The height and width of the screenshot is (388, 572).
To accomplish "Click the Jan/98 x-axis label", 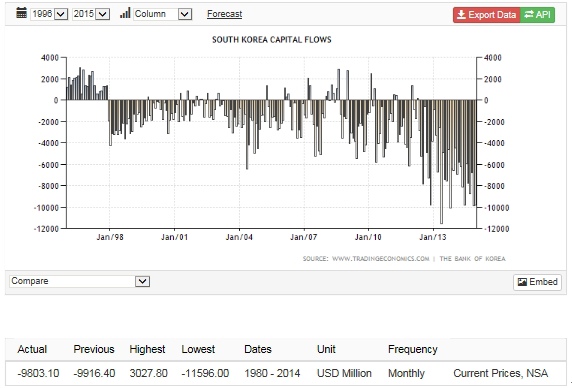I will click(x=110, y=237).
